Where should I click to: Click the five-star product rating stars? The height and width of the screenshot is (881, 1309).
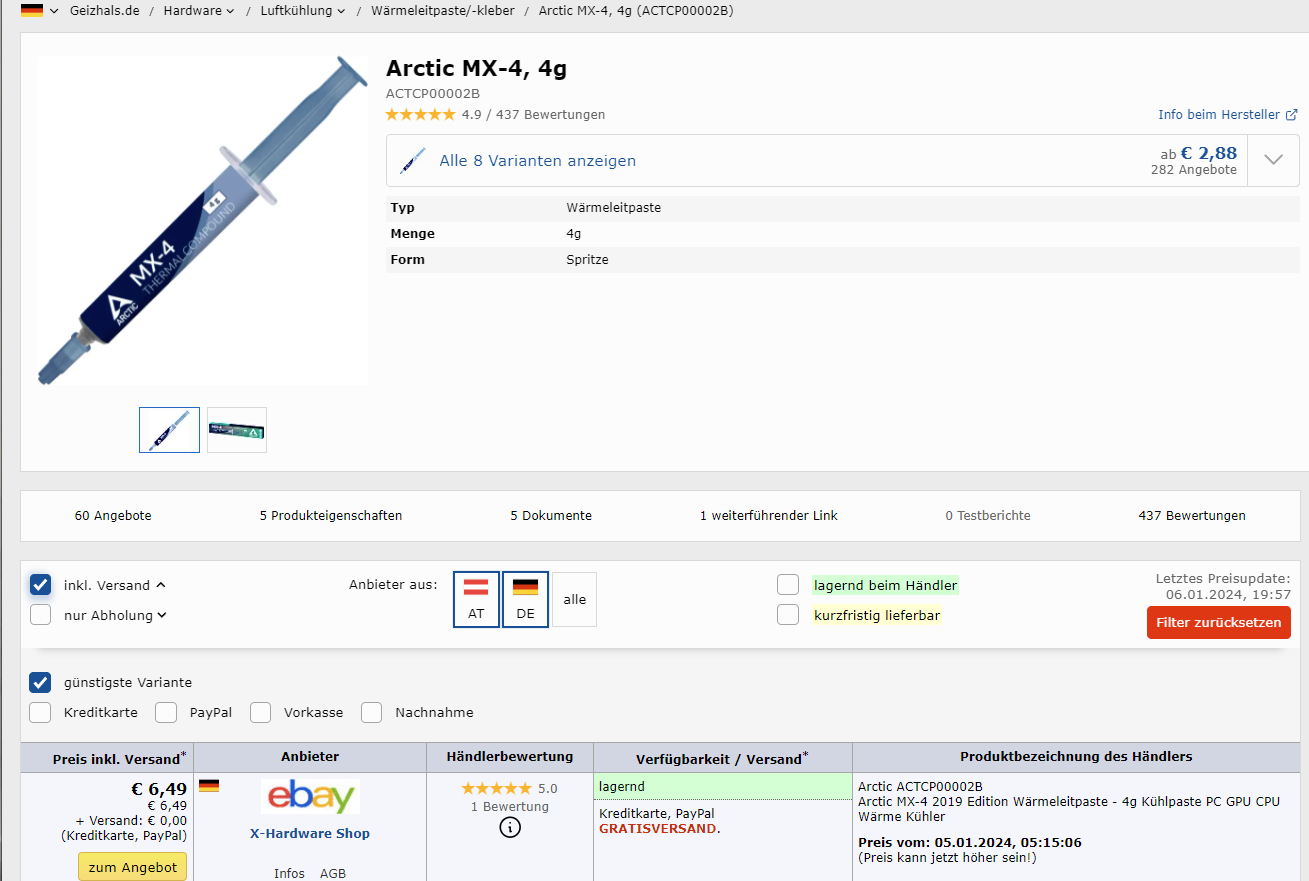click(x=420, y=115)
